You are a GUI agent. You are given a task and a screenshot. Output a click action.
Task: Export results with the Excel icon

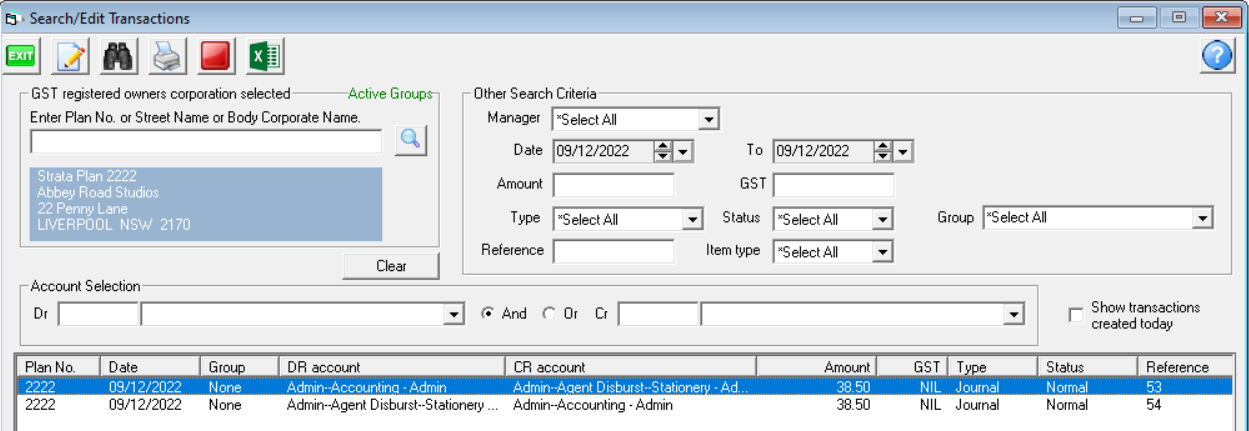[x=266, y=57]
